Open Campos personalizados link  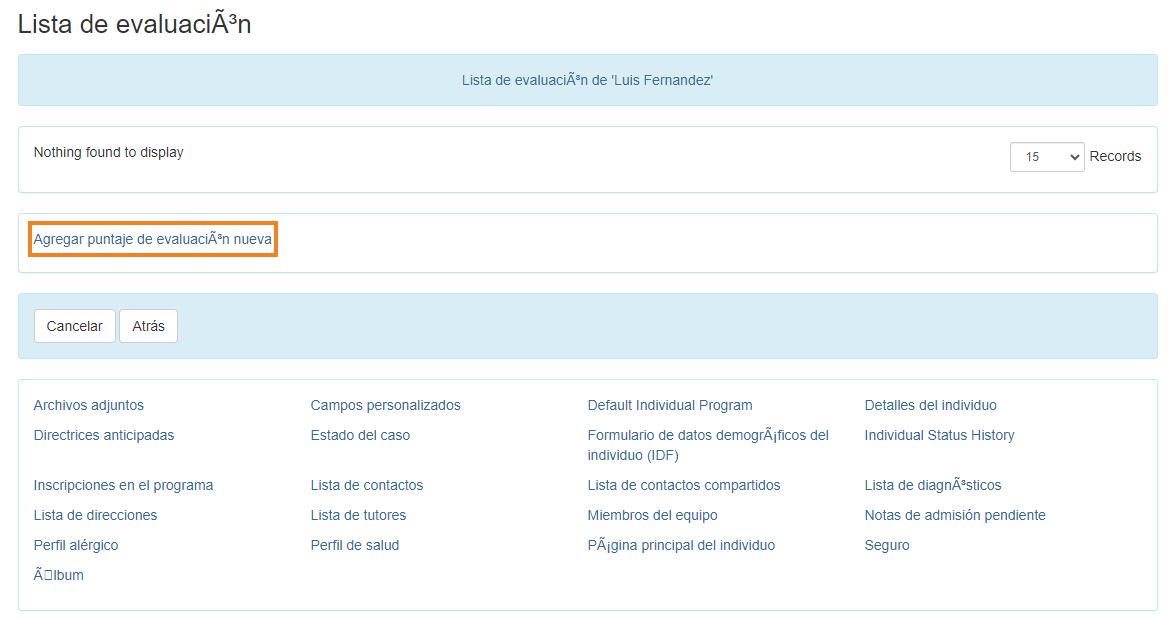point(385,405)
